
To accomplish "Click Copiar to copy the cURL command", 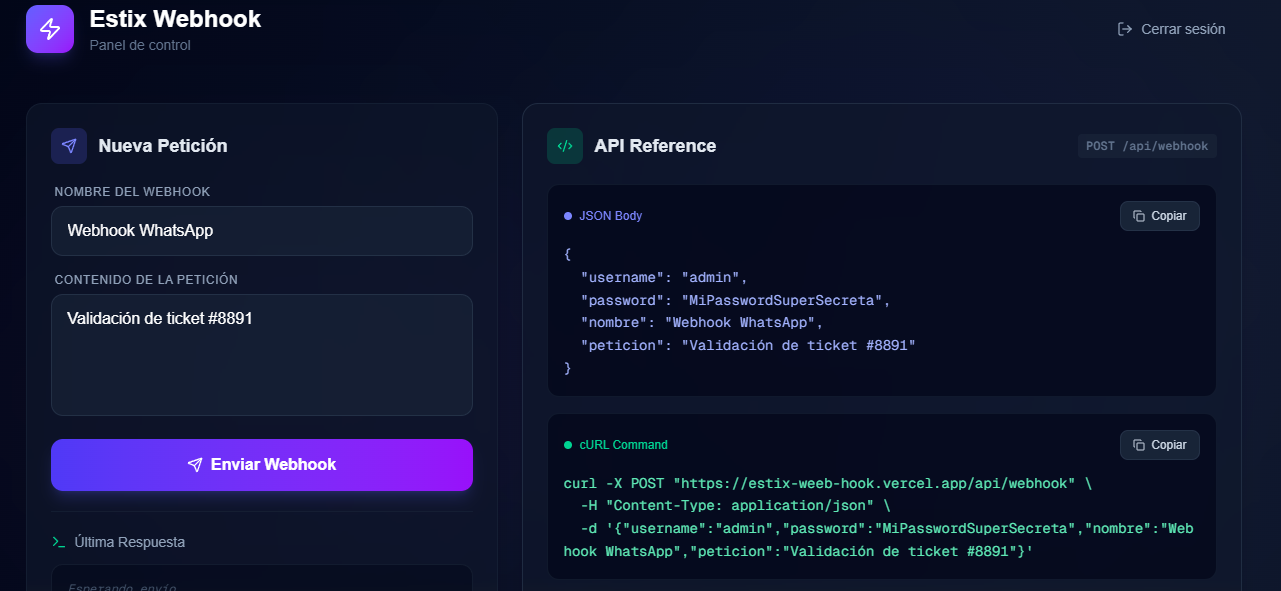I will click(1160, 444).
